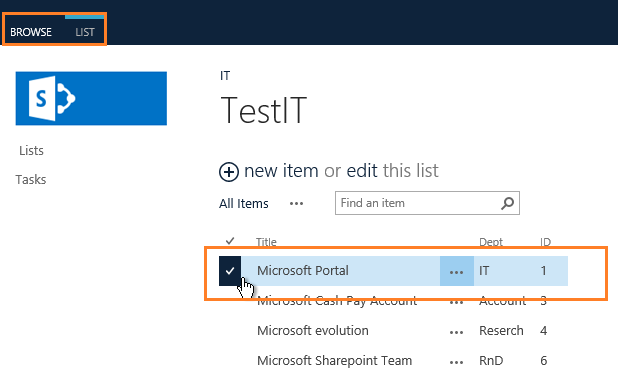The width and height of the screenshot is (618, 381).
Task: Click the SharePoint site logo
Action: tap(91, 99)
